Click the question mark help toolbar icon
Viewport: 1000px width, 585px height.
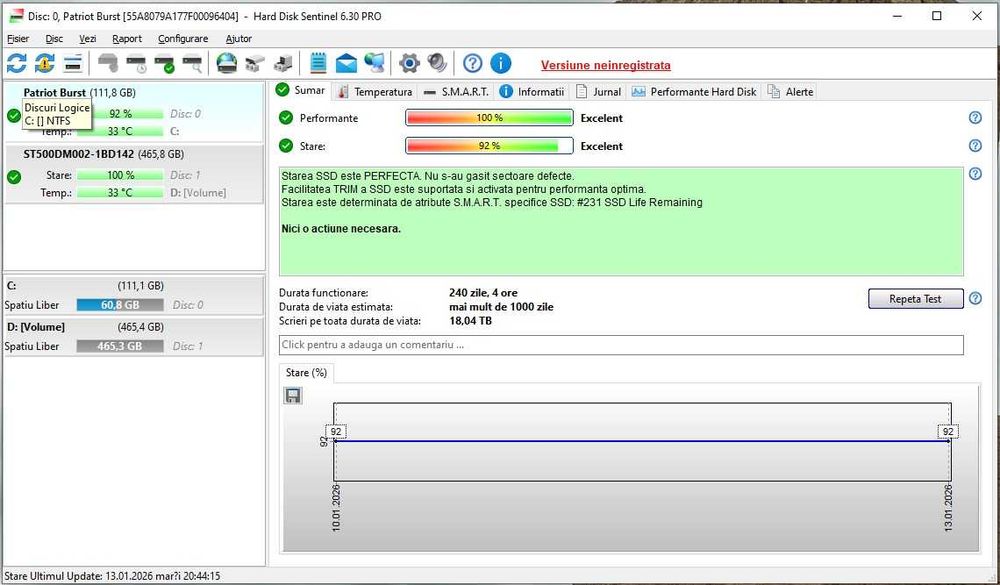point(472,63)
